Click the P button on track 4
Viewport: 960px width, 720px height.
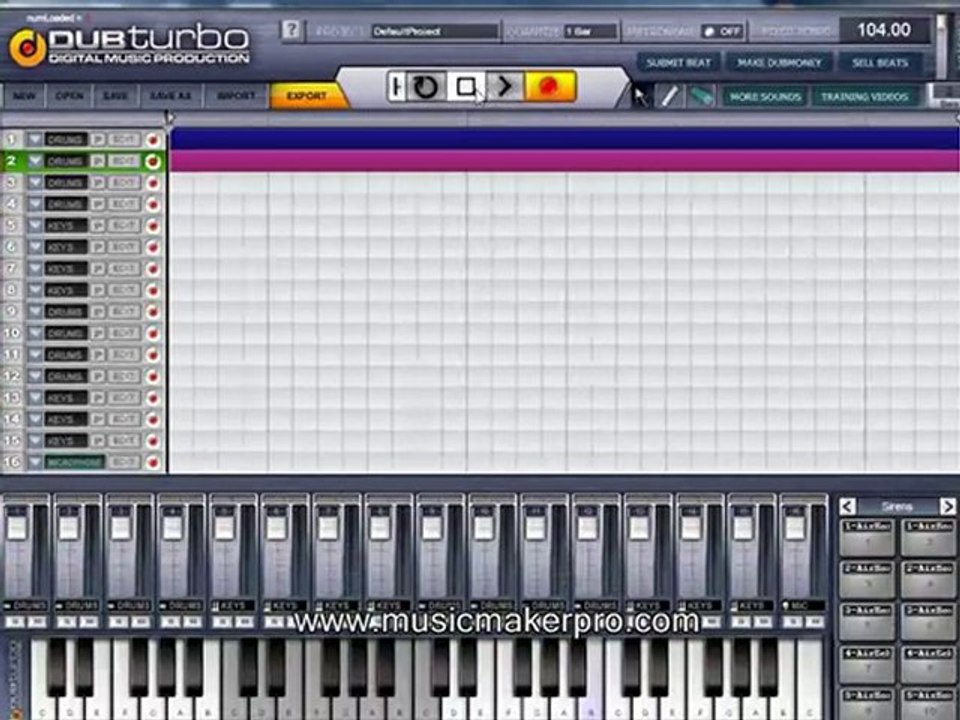(98, 204)
